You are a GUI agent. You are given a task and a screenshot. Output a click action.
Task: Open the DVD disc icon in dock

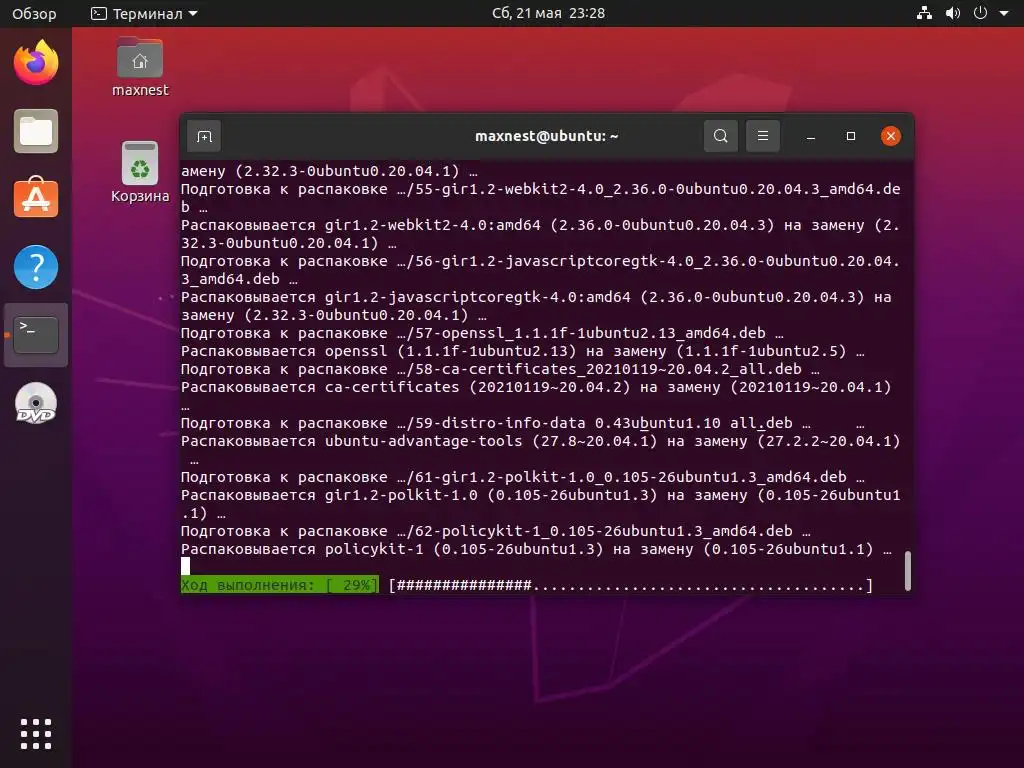36,403
